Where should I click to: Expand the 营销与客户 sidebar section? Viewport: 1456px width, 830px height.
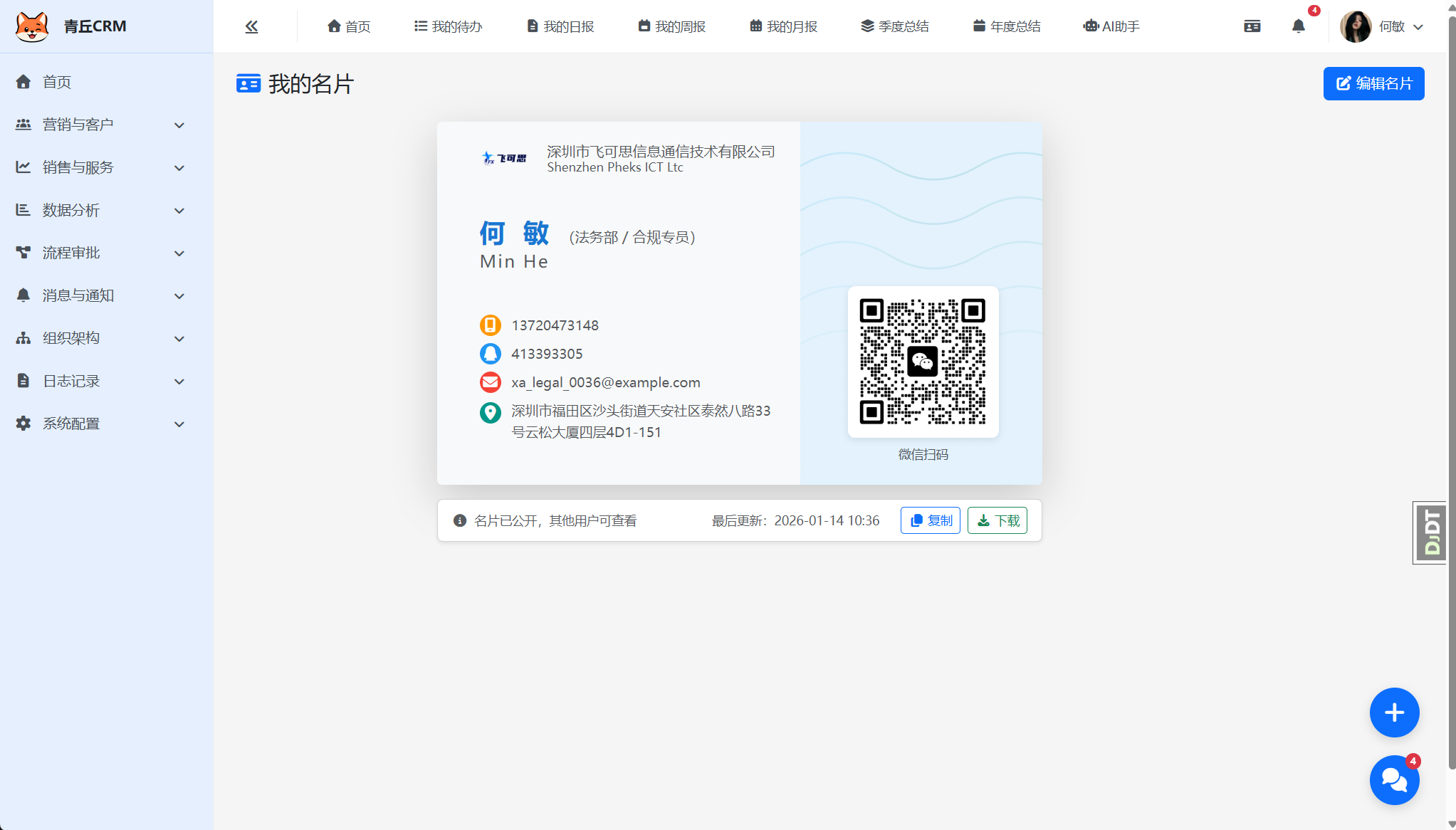click(x=100, y=125)
